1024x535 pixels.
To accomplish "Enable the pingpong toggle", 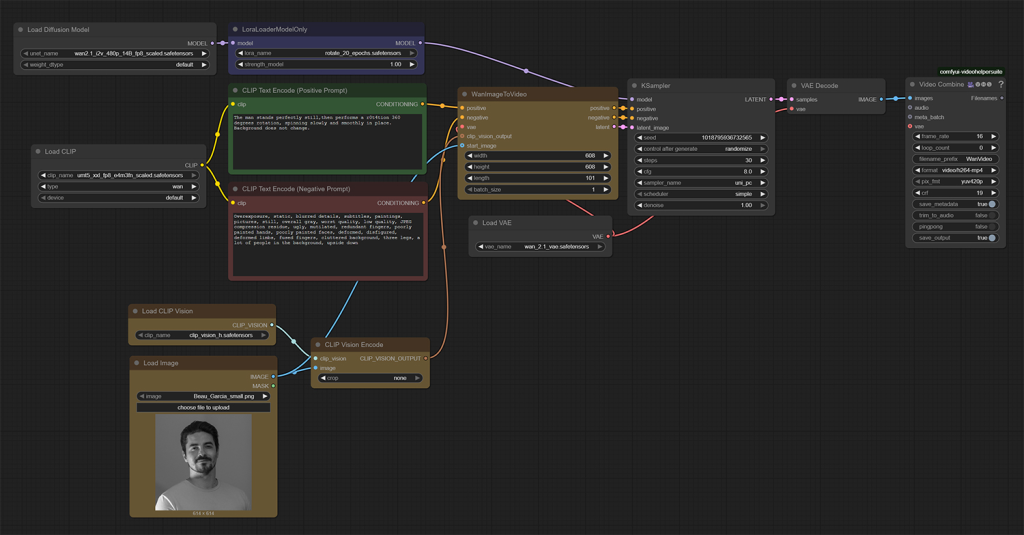I will pos(991,227).
